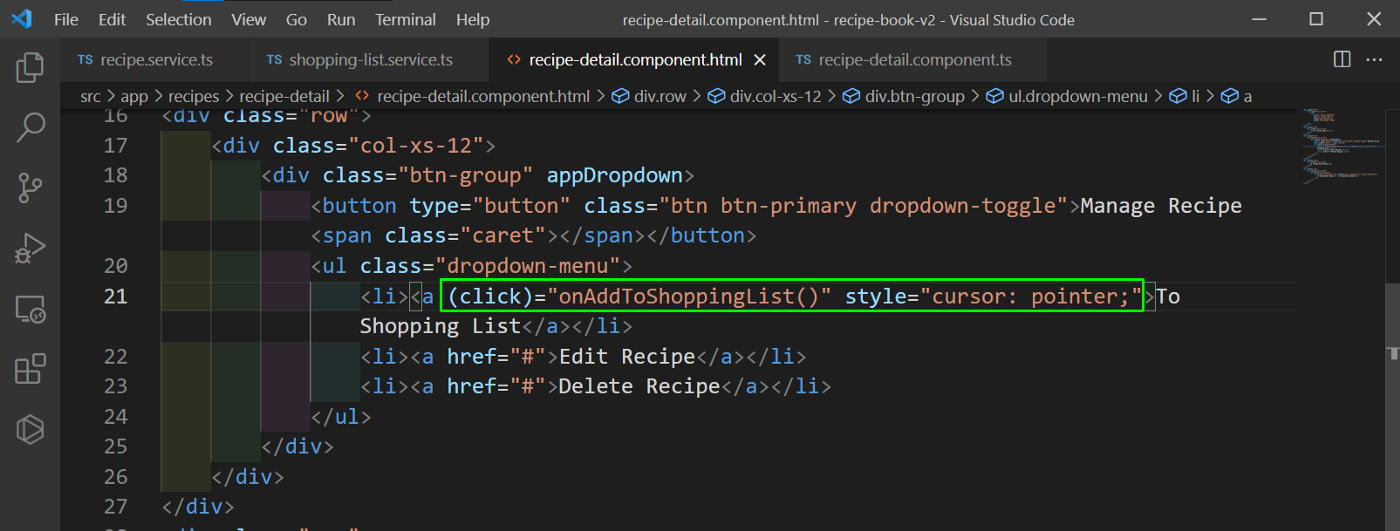Click the div.row breadcrumb

(x=649, y=96)
